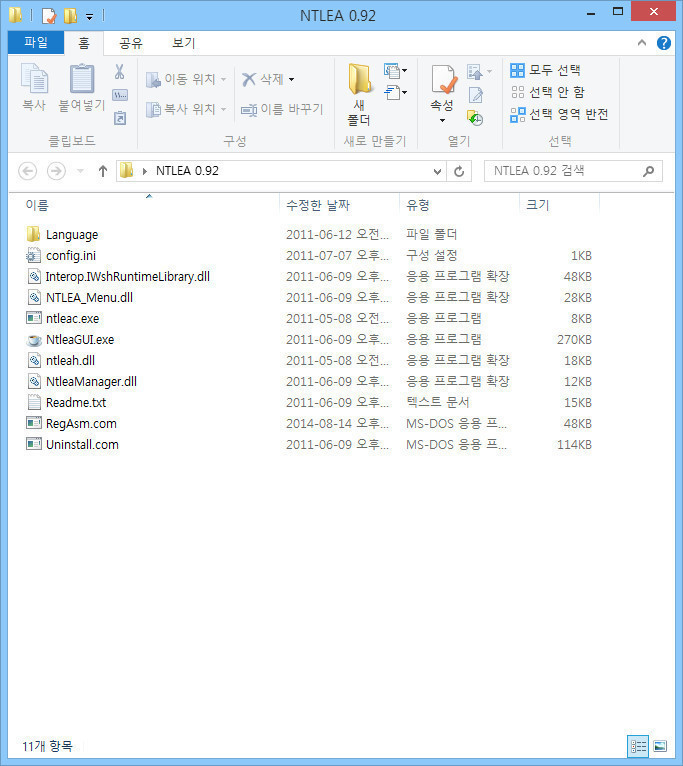The height and width of the screenshot is (766, 683).
Task: Select the Language folder
Action: [72, 234]
